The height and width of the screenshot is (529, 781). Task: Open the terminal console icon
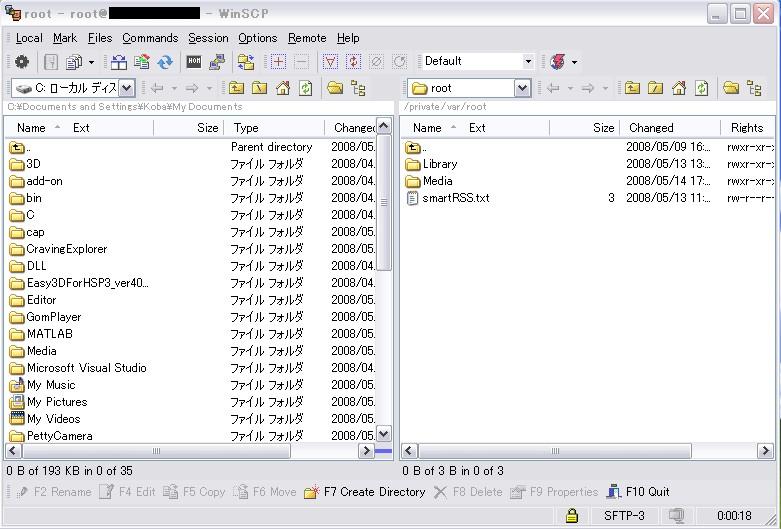[x=195, y=62]
